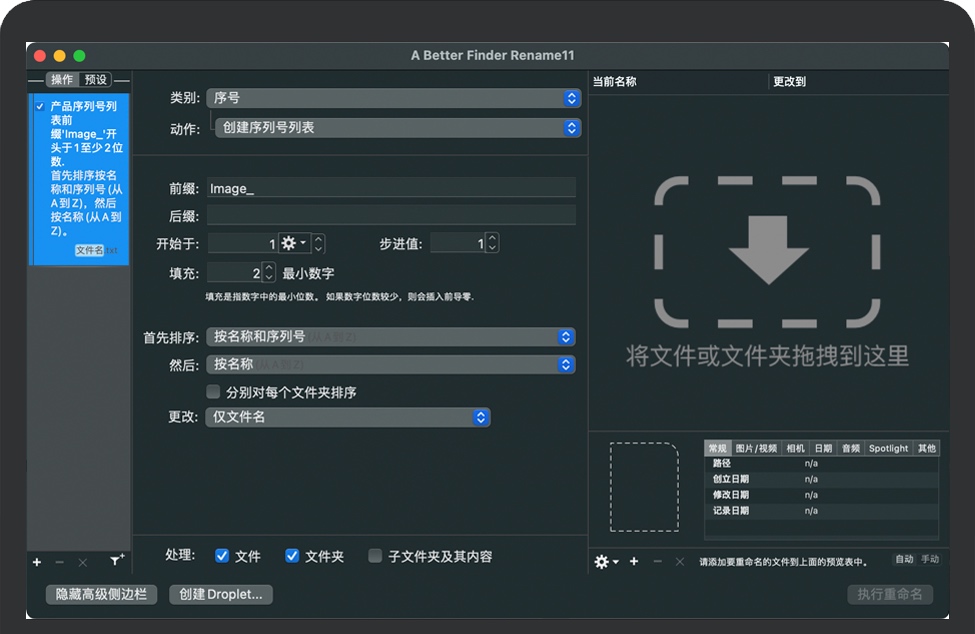Open the 类别 dropdown showing 序号

[x=393, y=98]
